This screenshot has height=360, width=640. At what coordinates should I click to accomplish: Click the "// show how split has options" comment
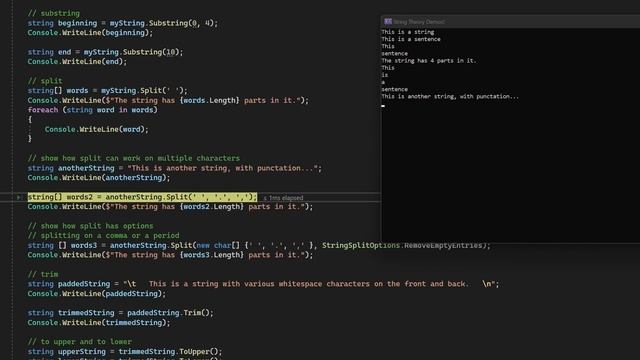point(91,226)
